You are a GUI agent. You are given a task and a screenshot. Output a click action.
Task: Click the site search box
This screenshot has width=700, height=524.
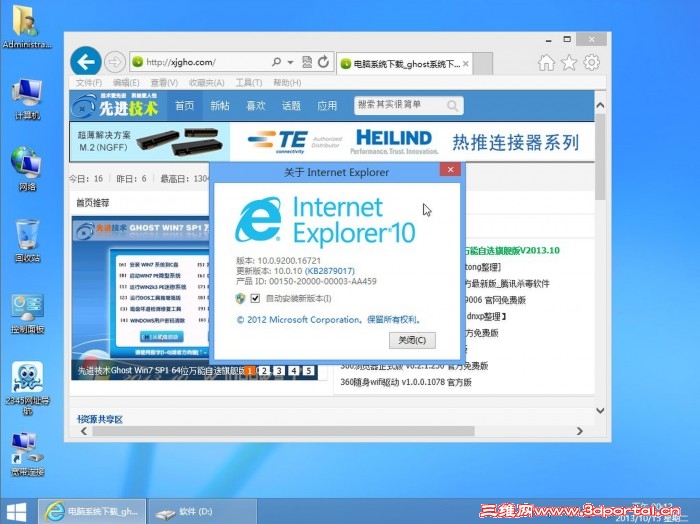tap(400, 105)
